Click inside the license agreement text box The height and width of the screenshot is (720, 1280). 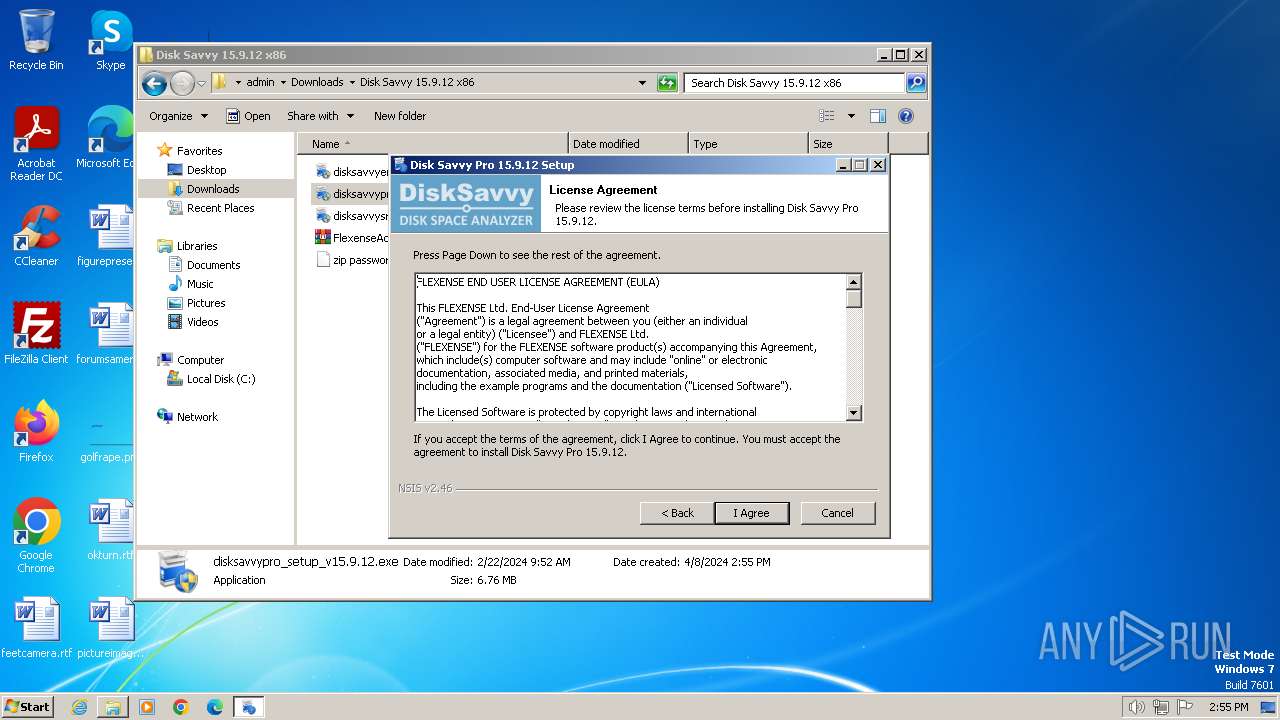[x=630, y=347]
